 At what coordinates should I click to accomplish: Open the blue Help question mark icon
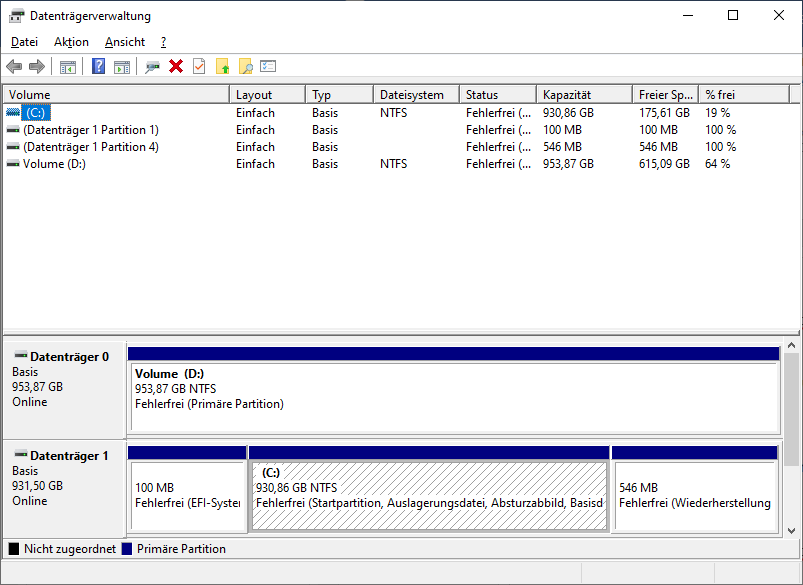(x=98, y=66)
